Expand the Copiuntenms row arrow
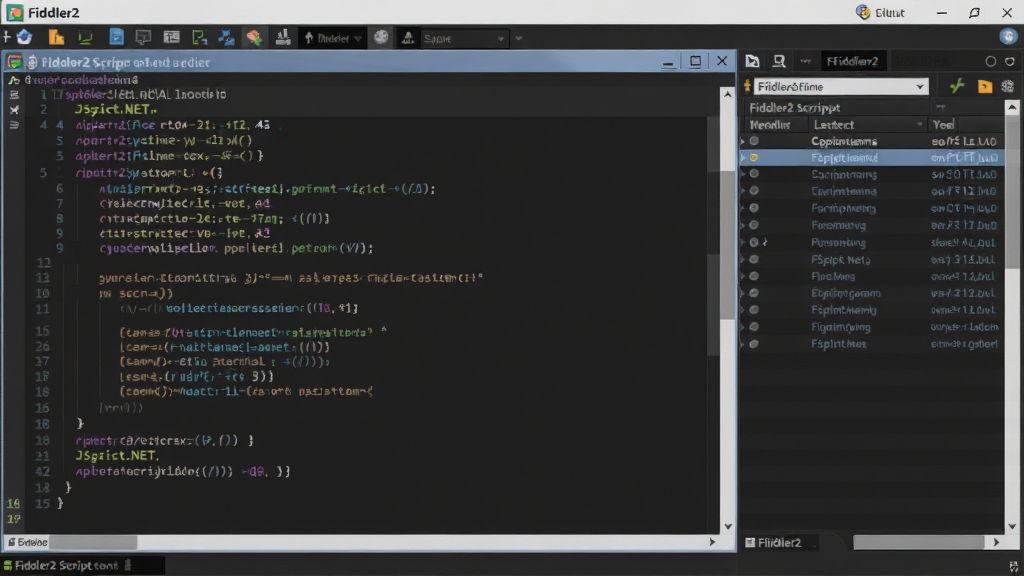The width and height of the screenshot is (1024, 576). [743, 141]
